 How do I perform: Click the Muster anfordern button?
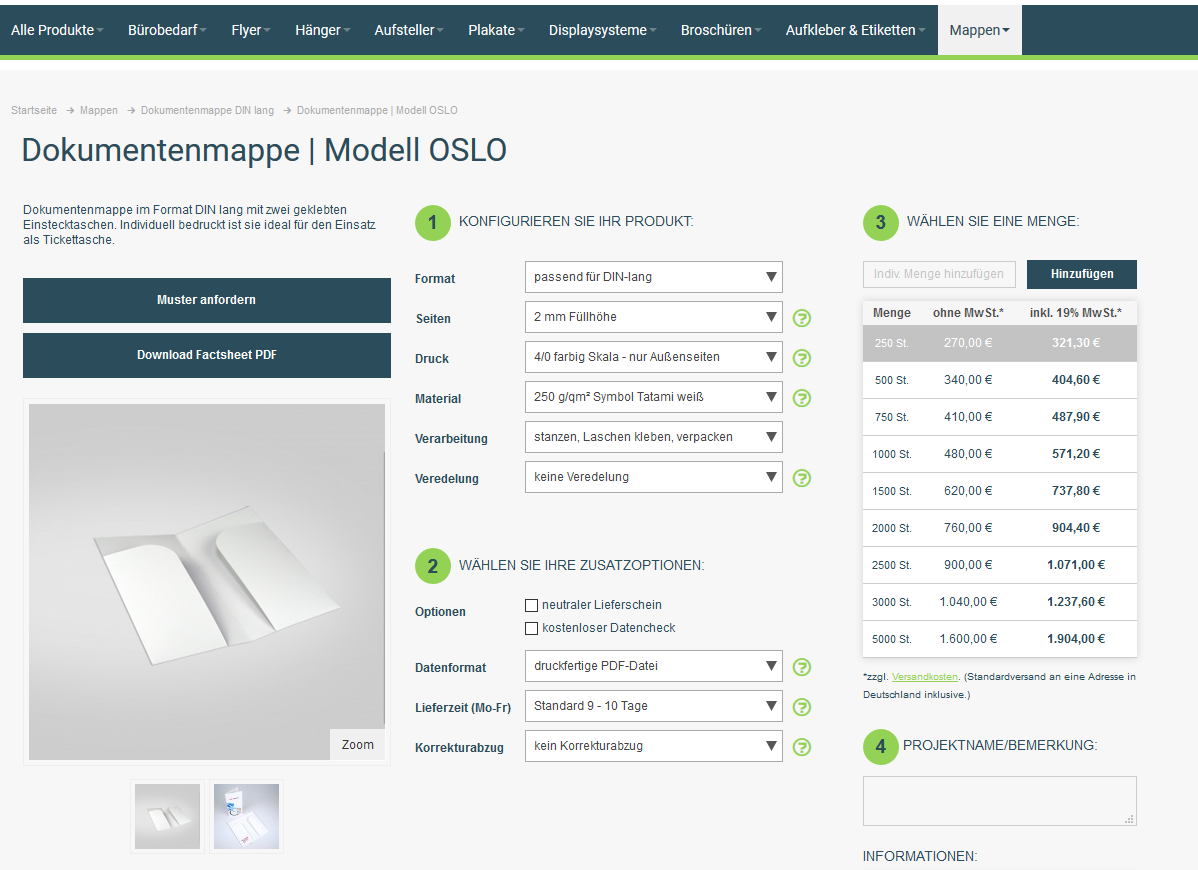(207, 300)
